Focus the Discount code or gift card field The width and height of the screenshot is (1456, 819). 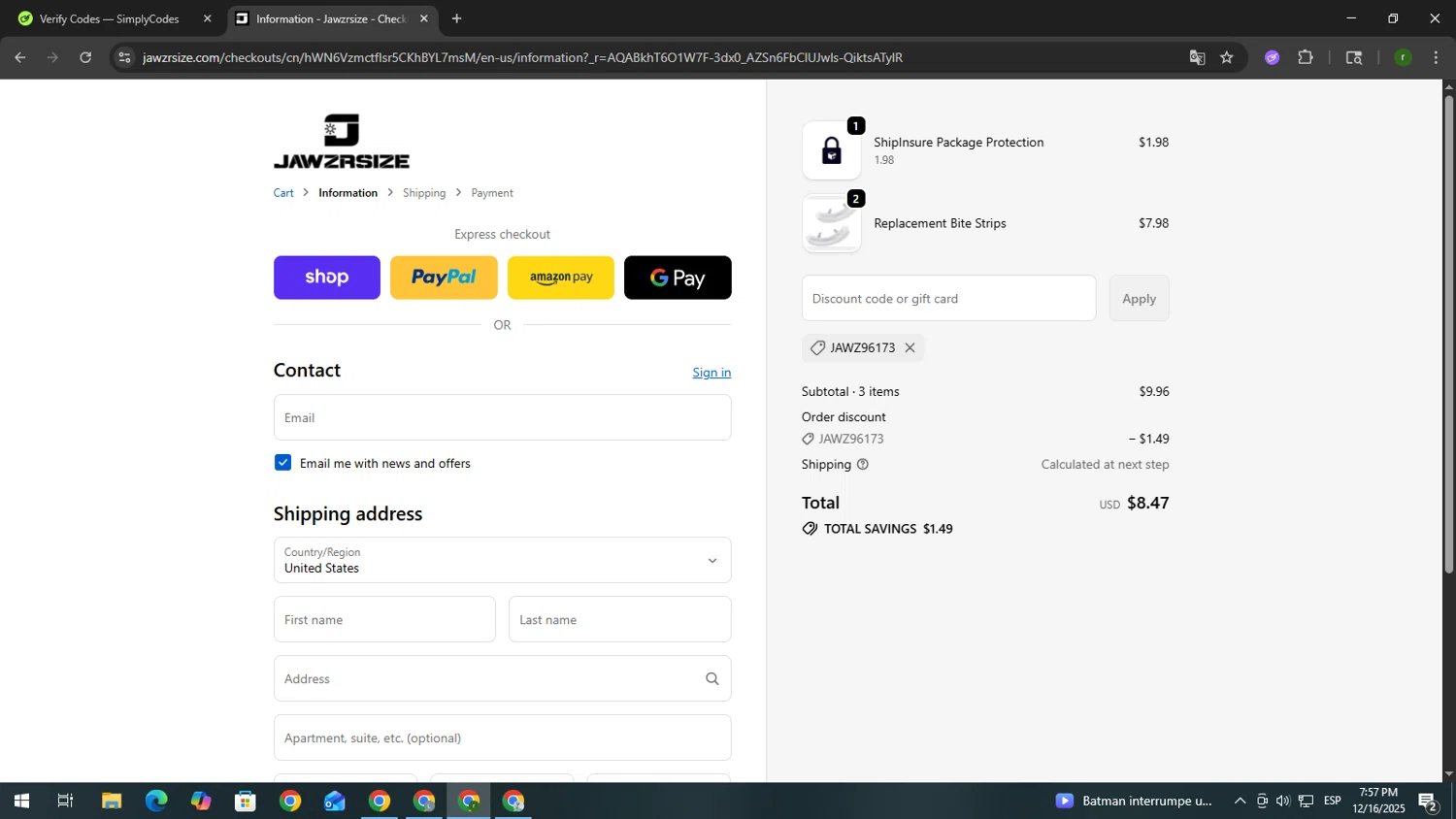948,298
